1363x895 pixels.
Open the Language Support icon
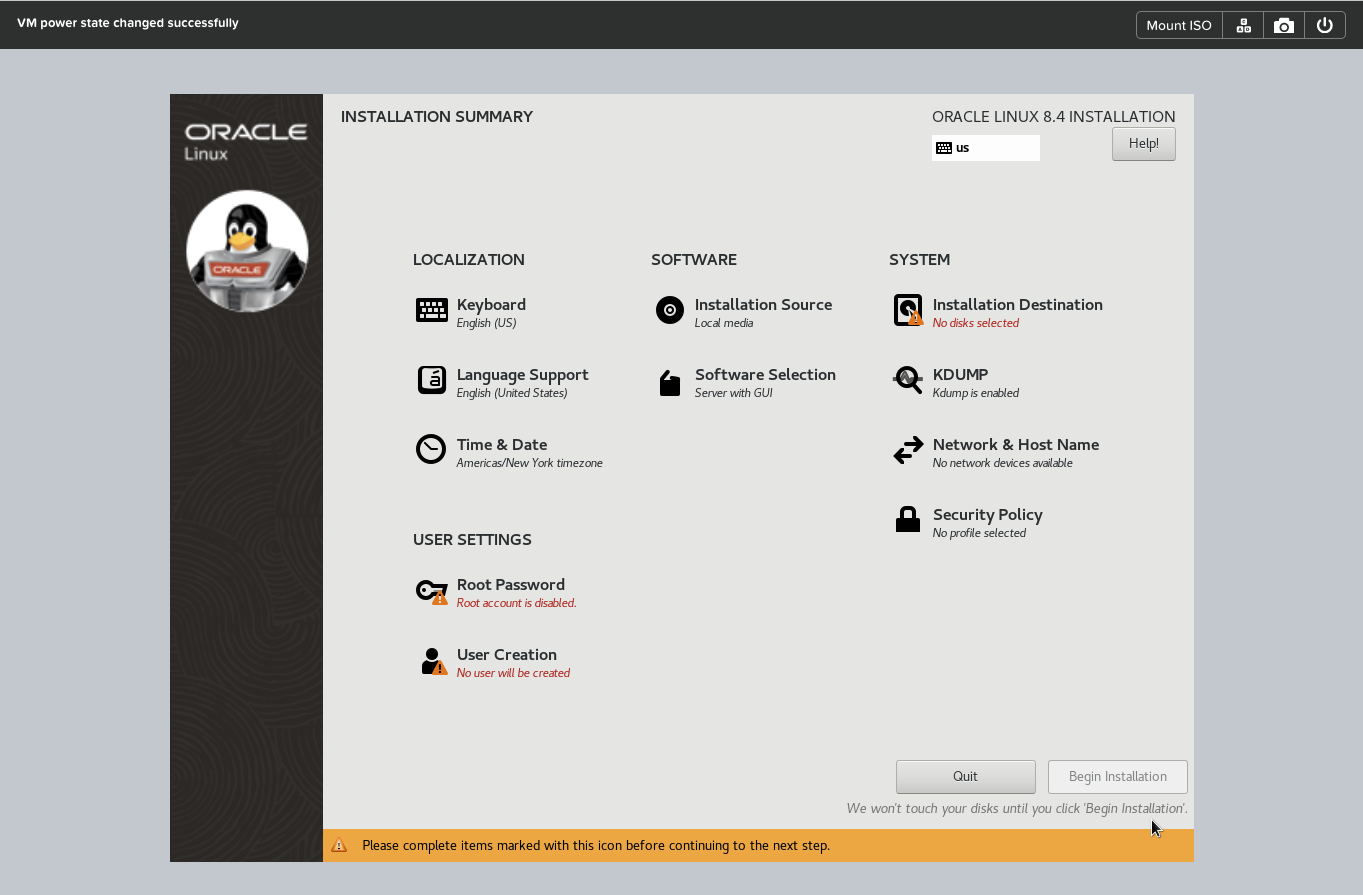[x=432, y=380]
